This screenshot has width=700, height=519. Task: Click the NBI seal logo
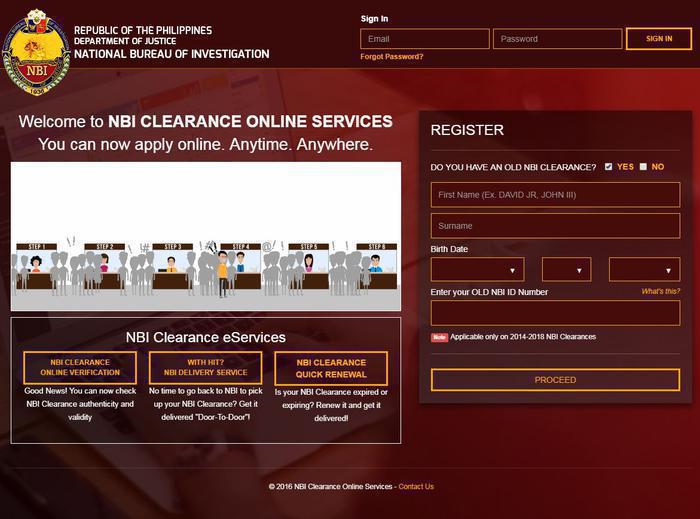point(36,52)
